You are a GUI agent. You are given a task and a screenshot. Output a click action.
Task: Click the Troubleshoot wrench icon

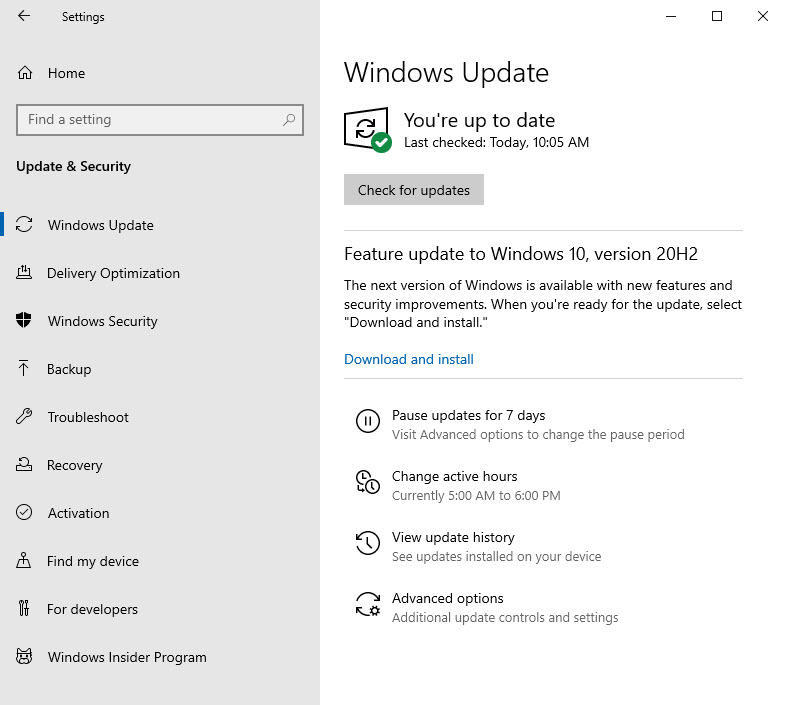[25, 417]
